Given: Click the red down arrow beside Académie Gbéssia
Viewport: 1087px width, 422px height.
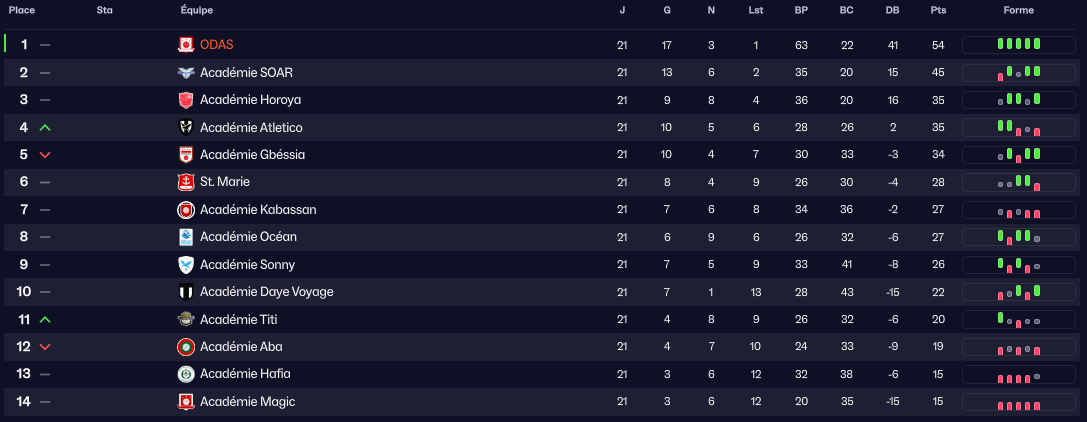Looking at the screenshot, I should tap(44, 155).
